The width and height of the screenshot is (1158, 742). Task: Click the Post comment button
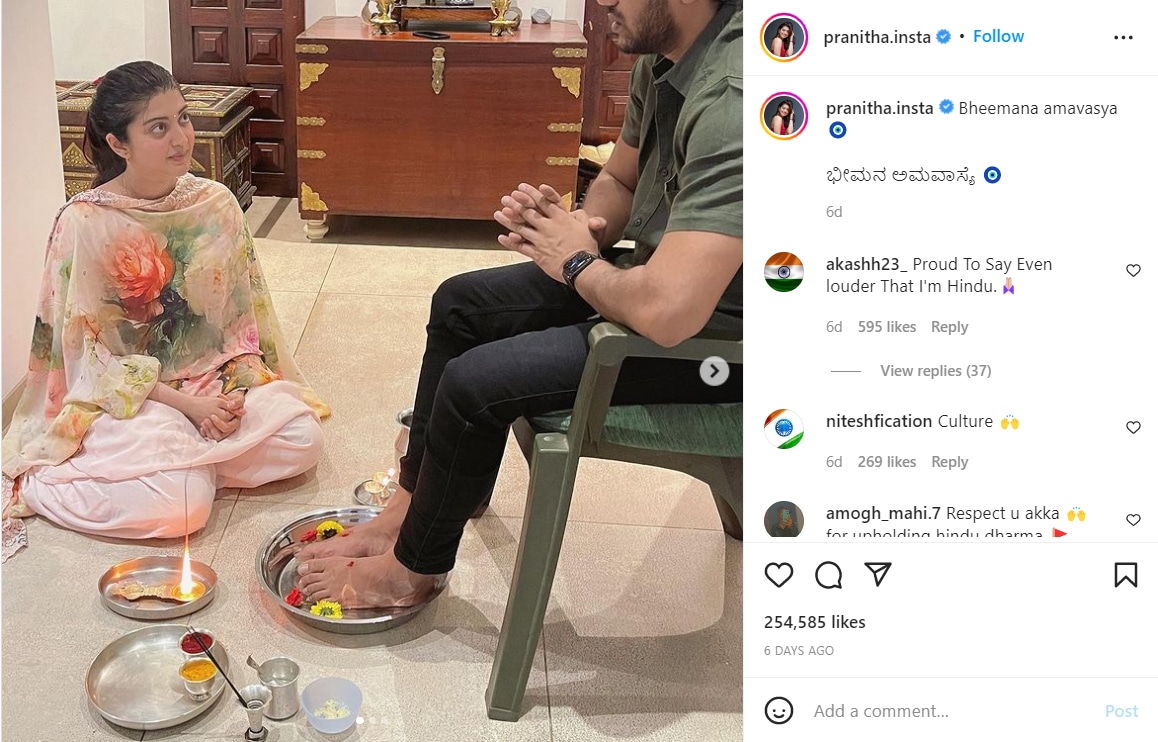[1121, 711]
